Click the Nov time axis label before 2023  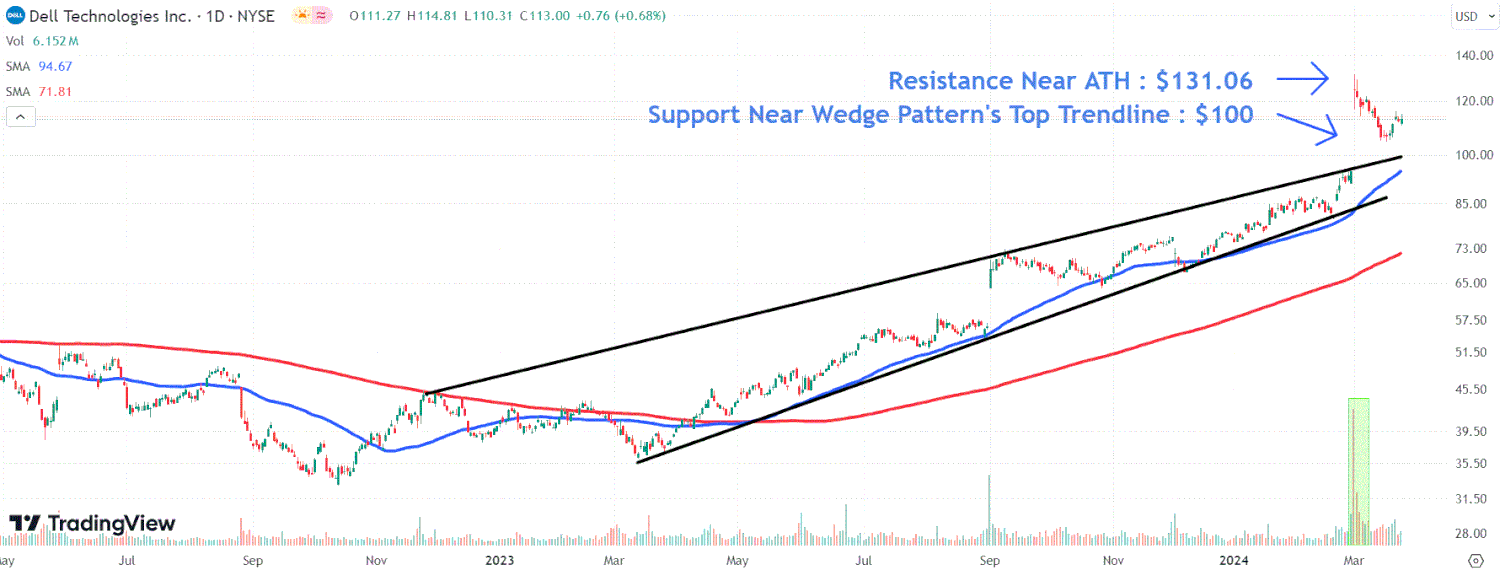click(376, 561)
